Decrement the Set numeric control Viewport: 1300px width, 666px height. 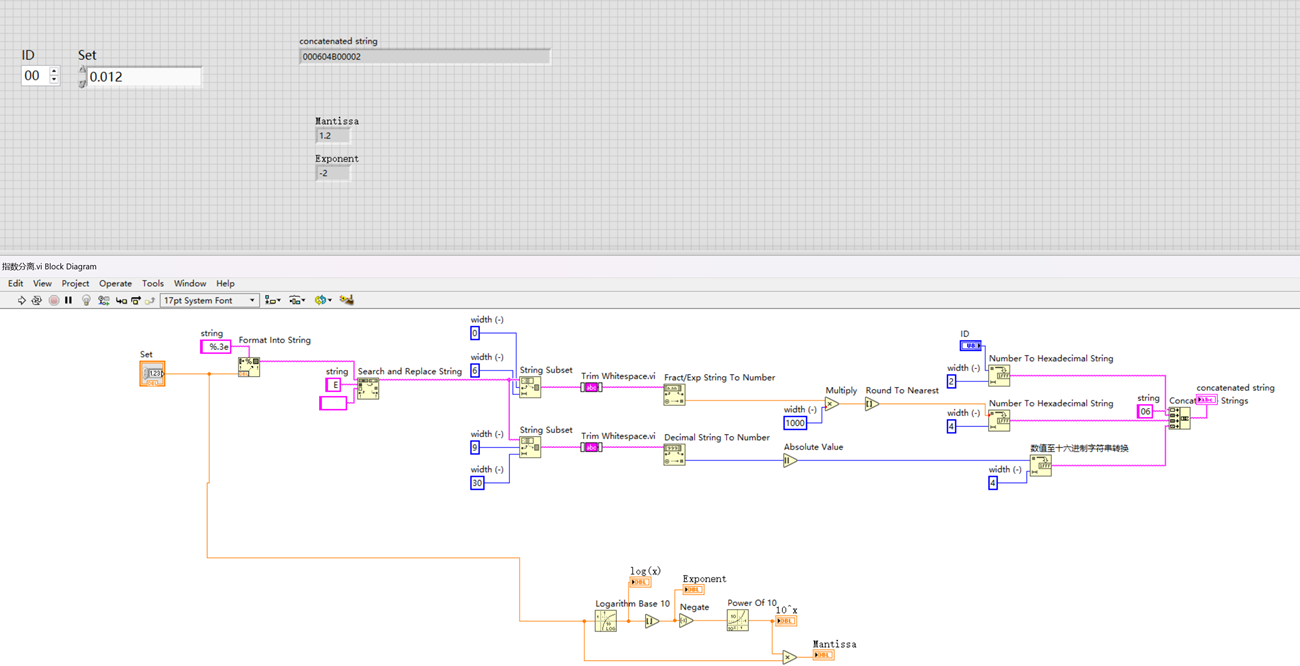83,83
